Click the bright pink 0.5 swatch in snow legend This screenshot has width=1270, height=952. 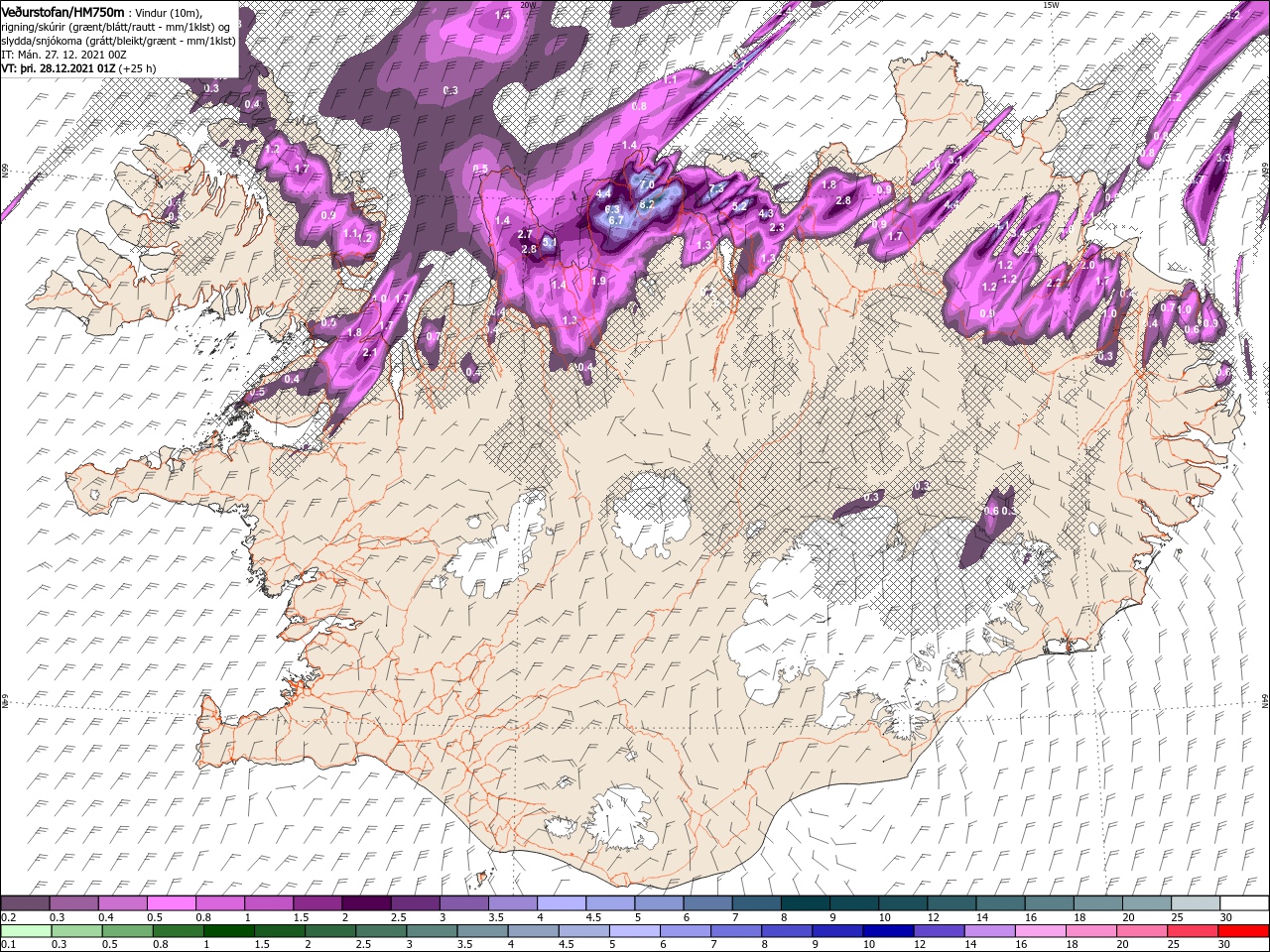171,903
